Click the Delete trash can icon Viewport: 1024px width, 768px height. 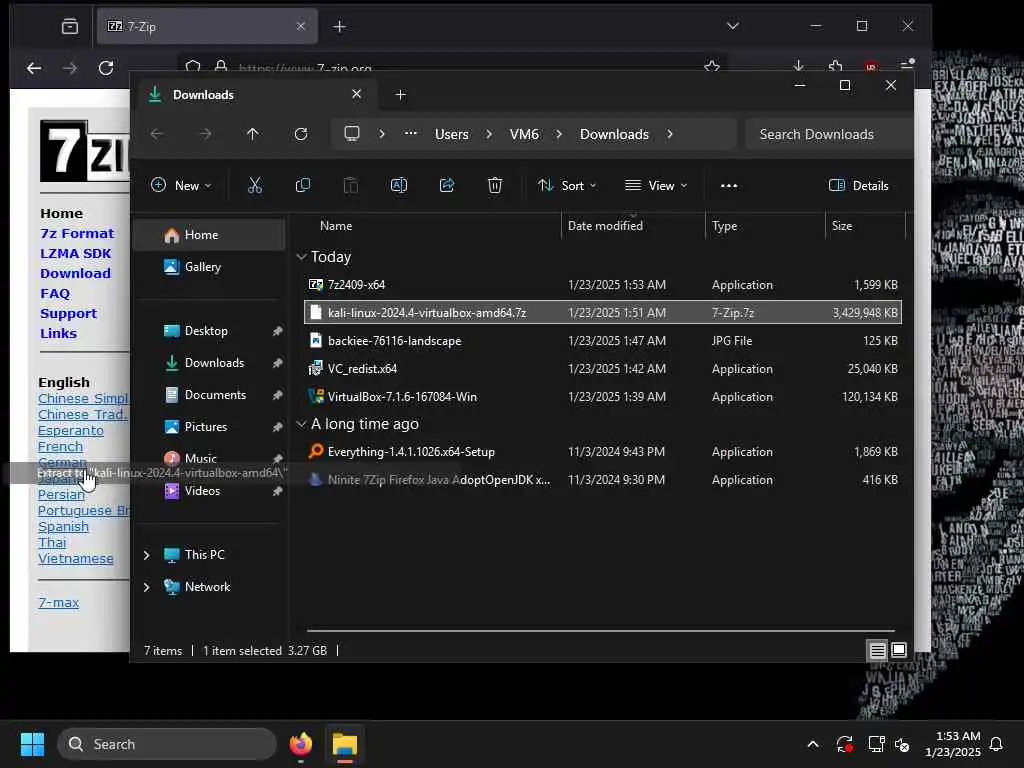click(495, 185)
